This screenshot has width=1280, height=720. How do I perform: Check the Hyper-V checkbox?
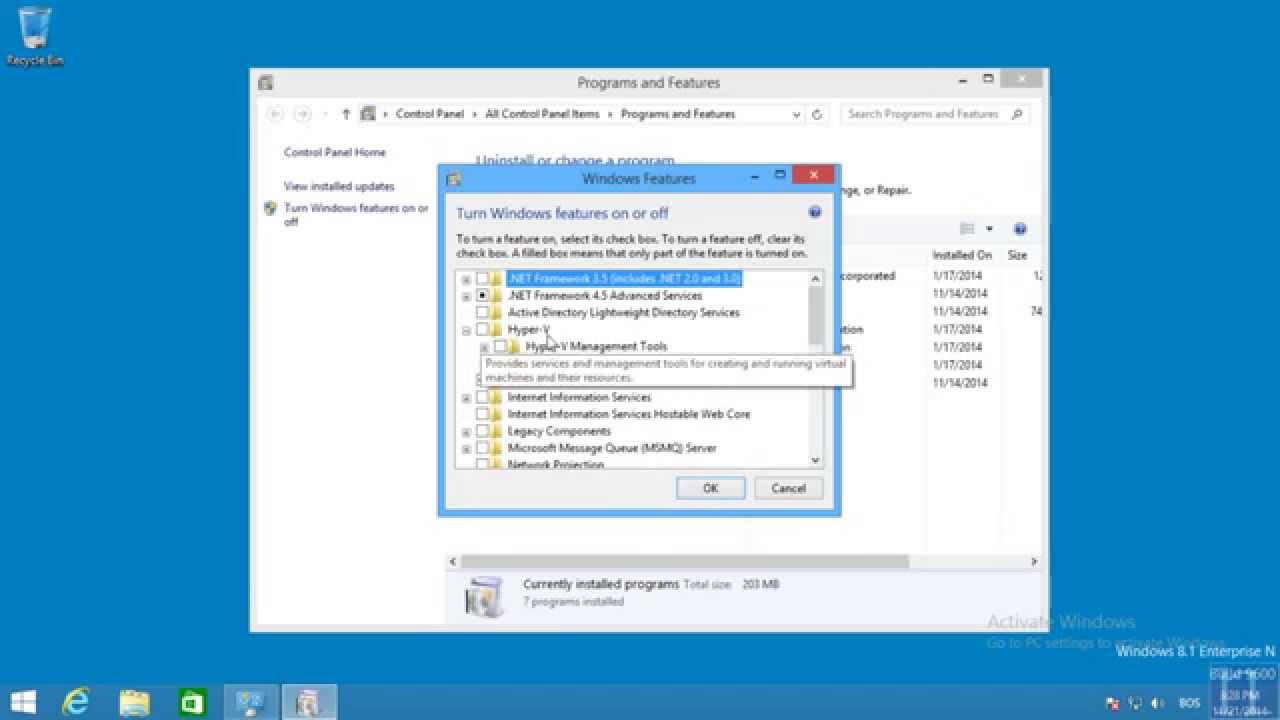[x=482, y=329]
